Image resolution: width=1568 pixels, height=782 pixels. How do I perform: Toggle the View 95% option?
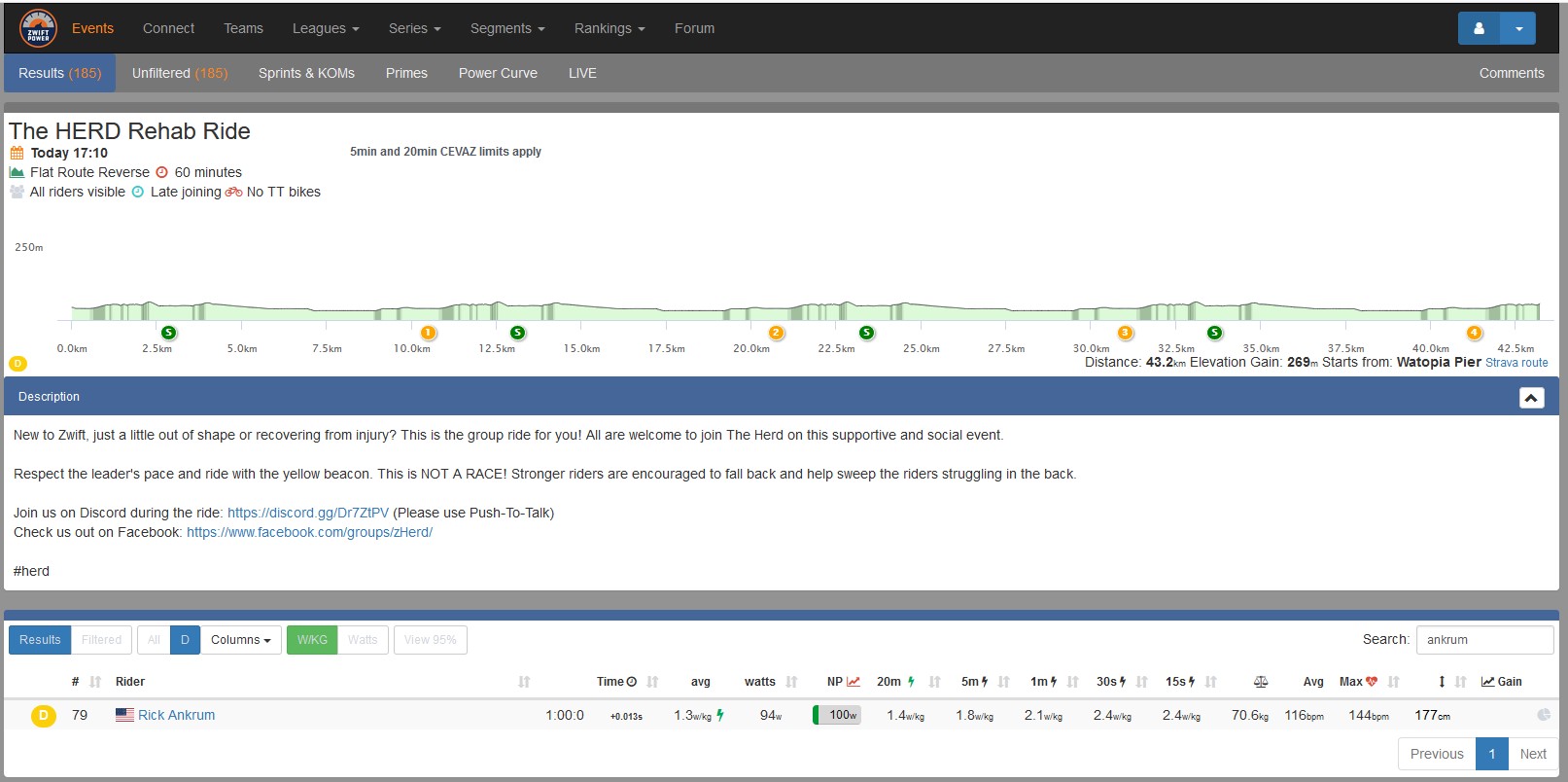431,640
